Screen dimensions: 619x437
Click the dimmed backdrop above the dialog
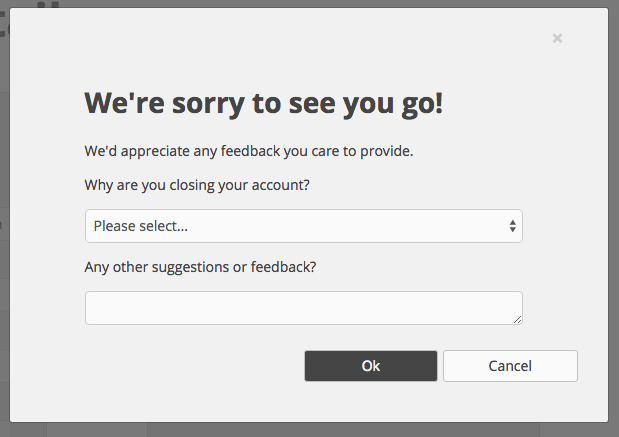click(x=310, y=3)
